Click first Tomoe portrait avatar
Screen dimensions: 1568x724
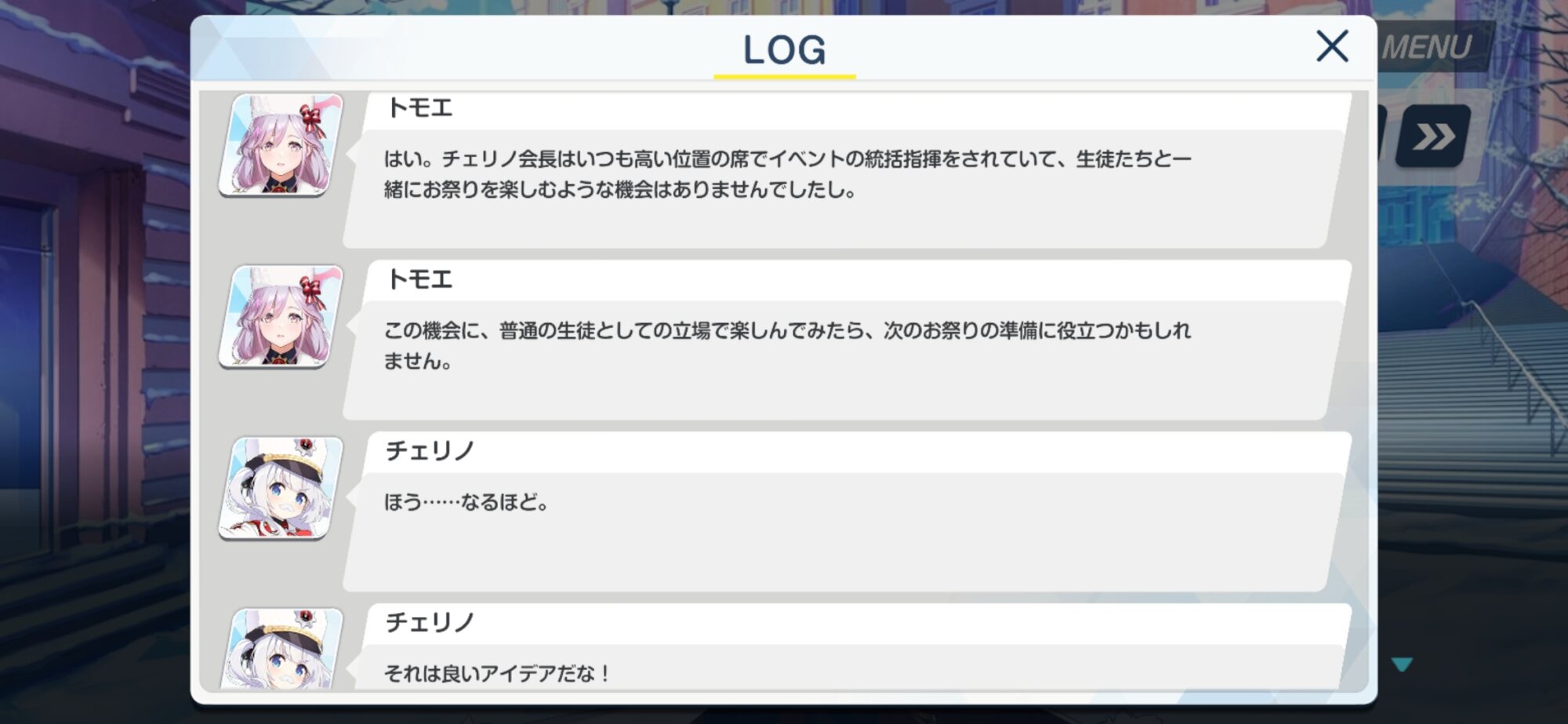point(281,145)
